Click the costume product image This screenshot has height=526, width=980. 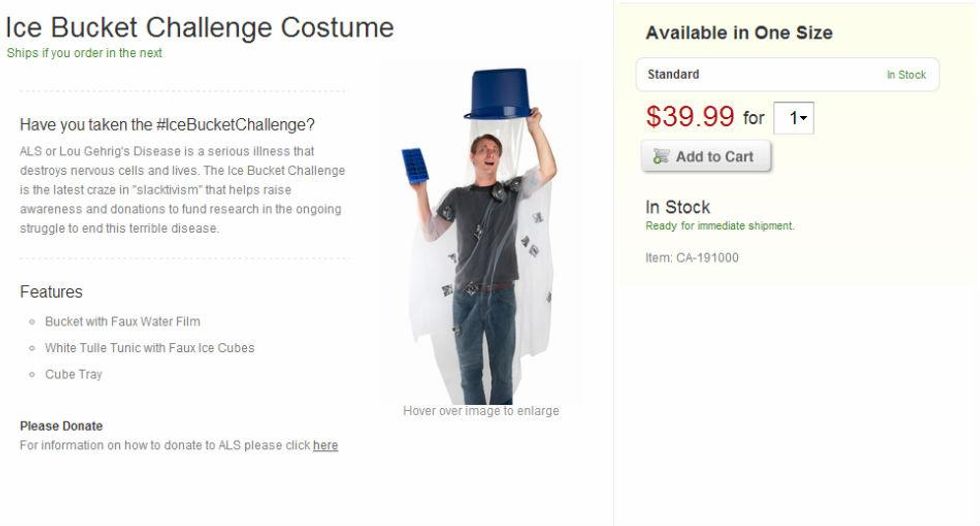pyautogui.click(x=481, y=233)
